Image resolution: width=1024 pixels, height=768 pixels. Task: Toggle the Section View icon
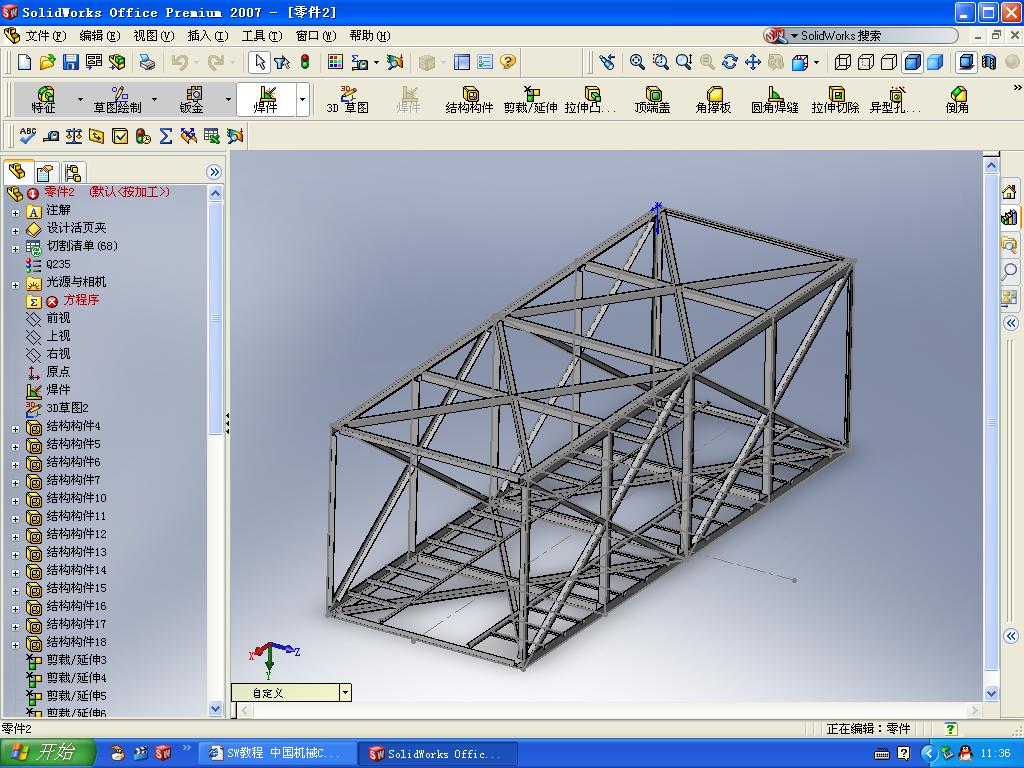pos(989,62)
